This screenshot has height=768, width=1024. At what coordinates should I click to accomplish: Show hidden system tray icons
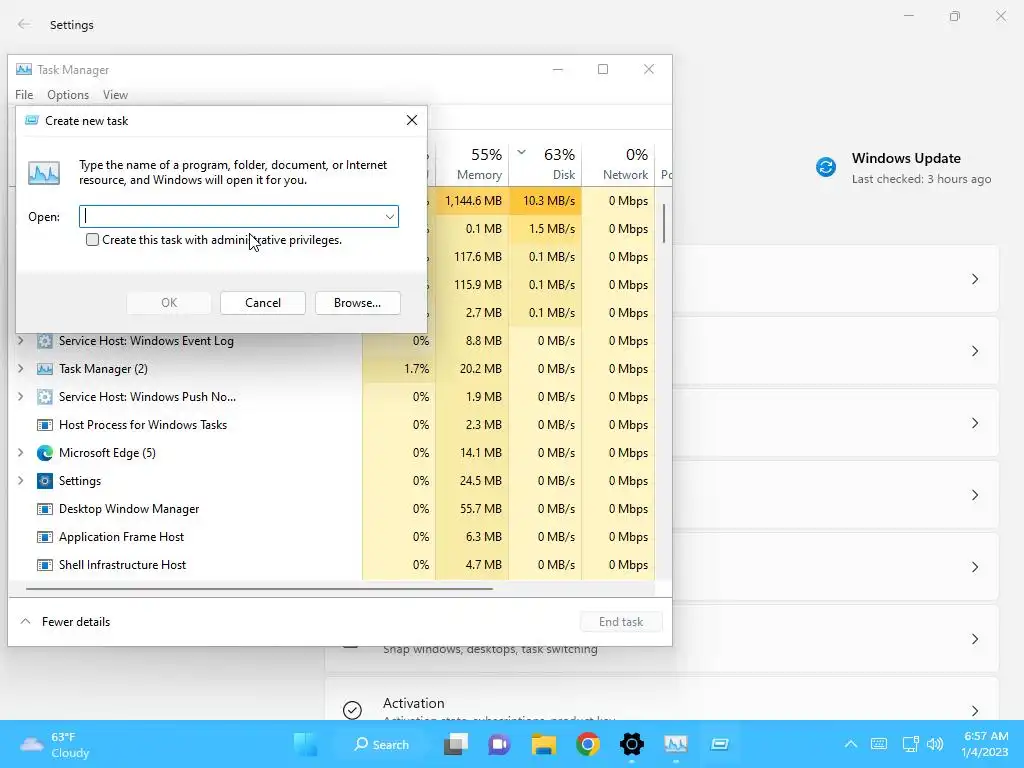click(x=850, y=744)
